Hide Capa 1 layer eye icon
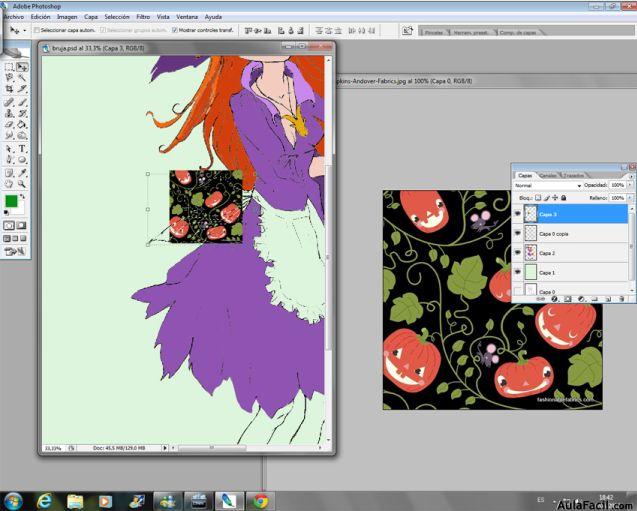This screenshot has height=511, width=637. 518,272
